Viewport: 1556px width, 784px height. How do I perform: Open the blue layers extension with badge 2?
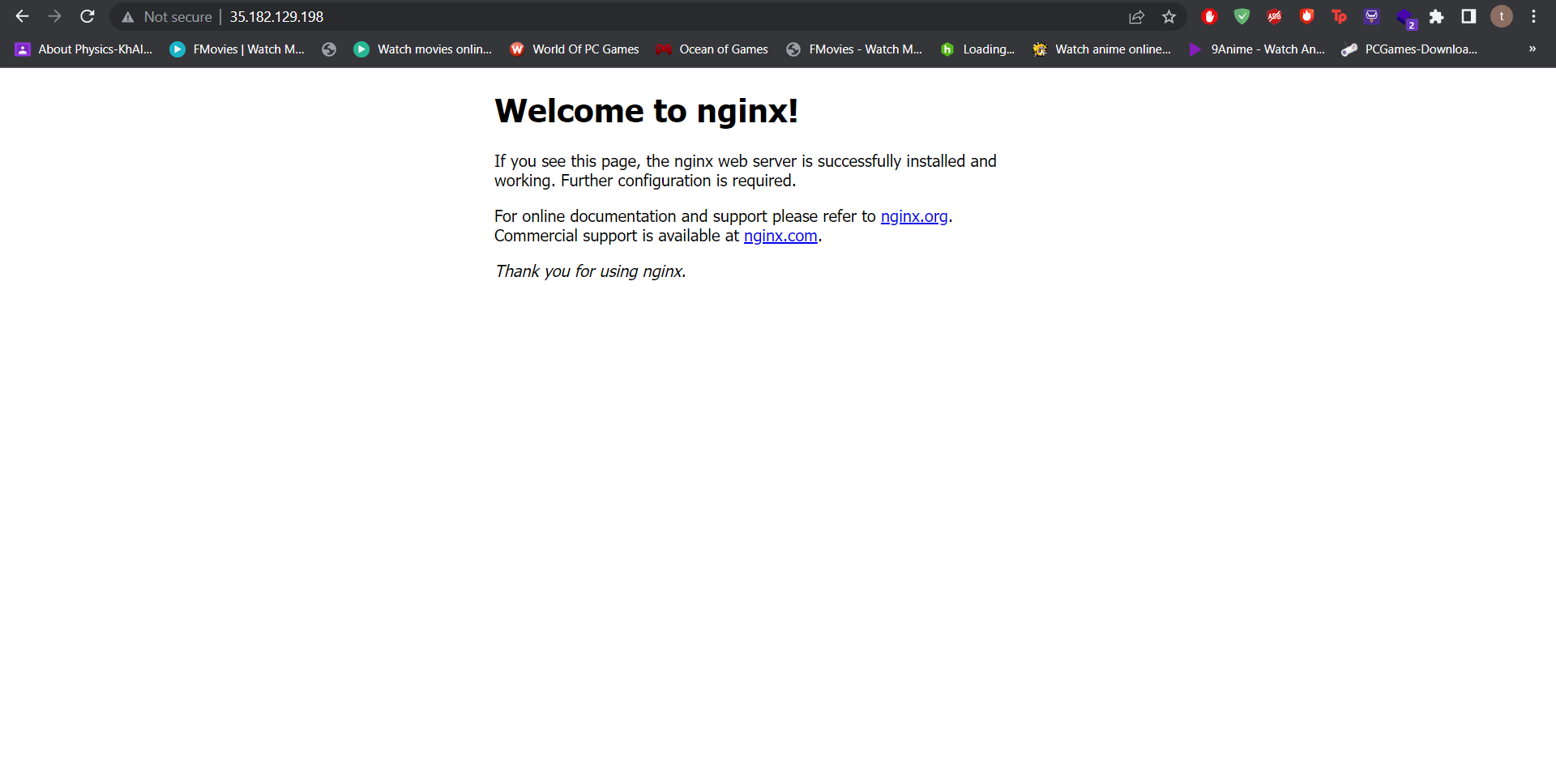(1405, 18)
